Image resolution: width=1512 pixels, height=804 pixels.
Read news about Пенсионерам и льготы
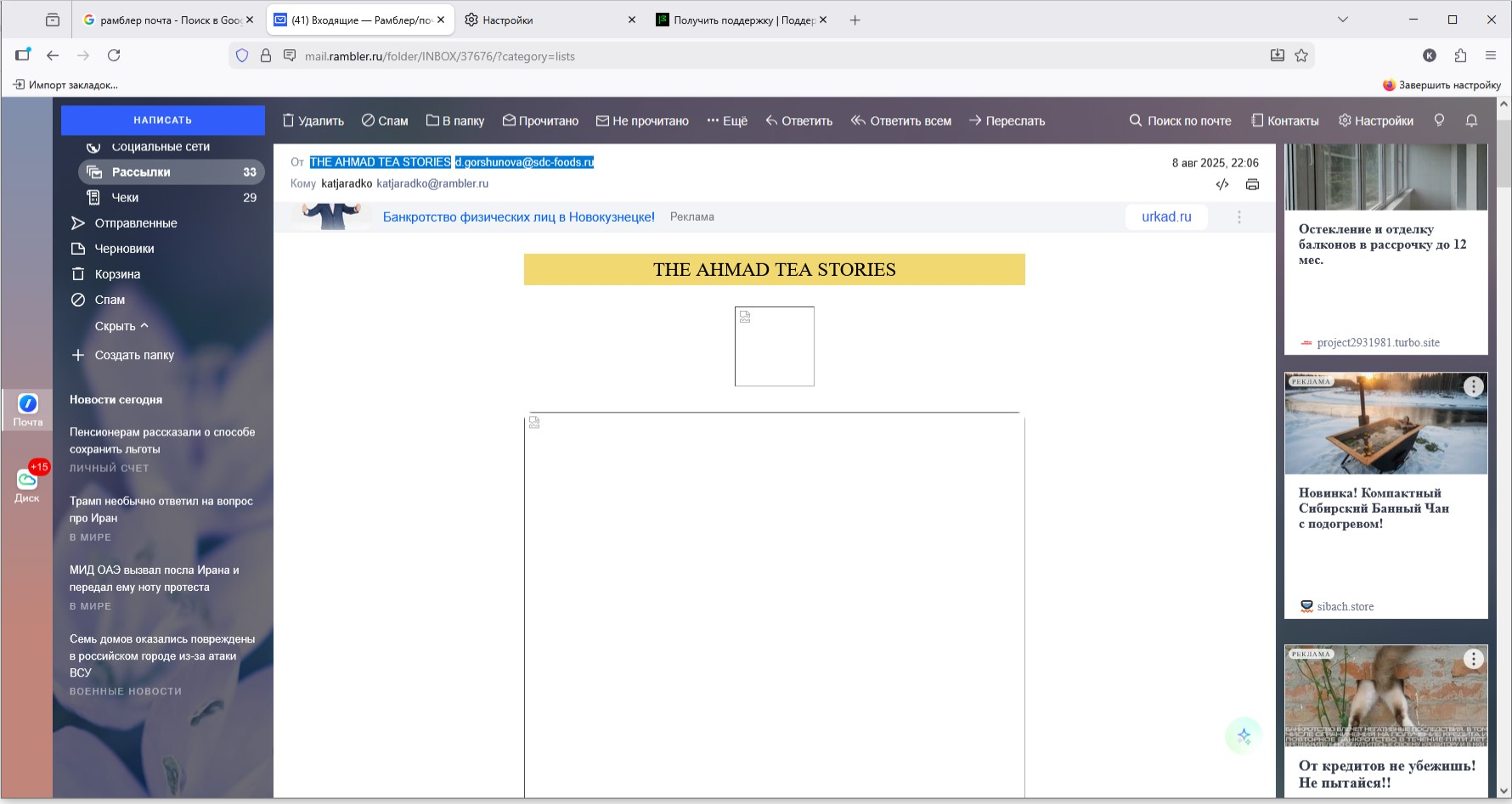pyautogui.click(x=162, y=441)
